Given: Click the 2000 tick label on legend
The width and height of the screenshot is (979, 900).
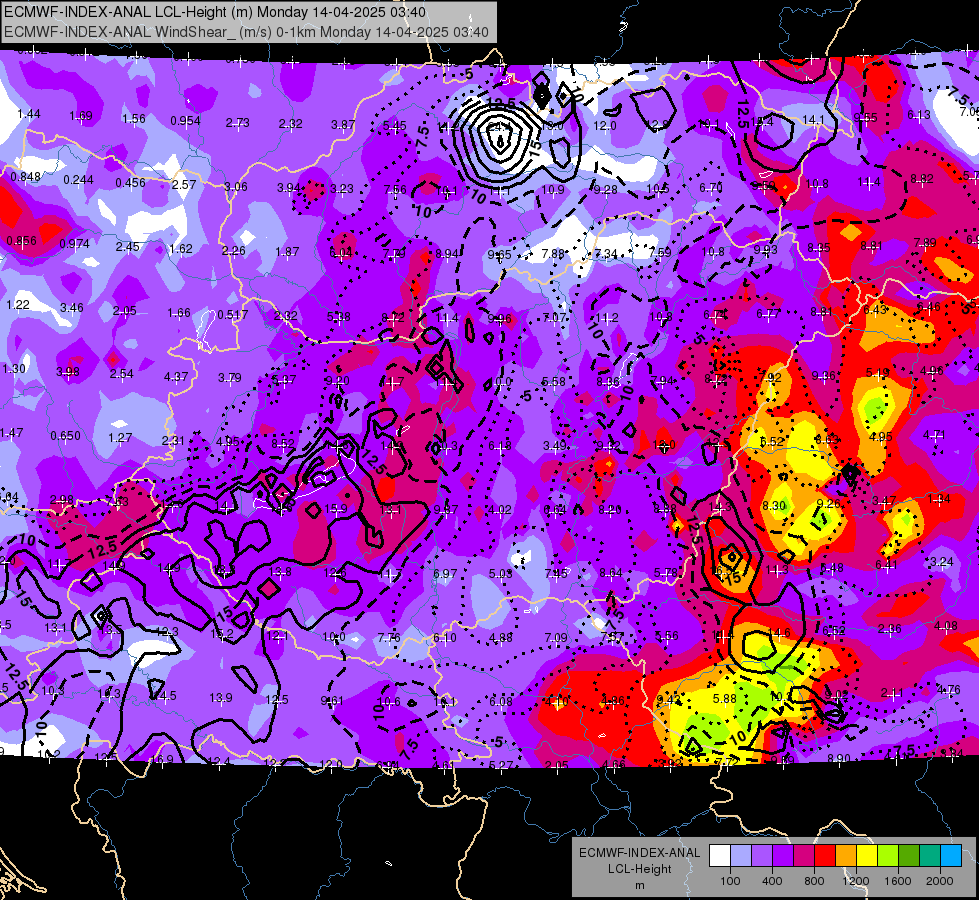Looking at the screenshot, I should (x=940, y=881).
